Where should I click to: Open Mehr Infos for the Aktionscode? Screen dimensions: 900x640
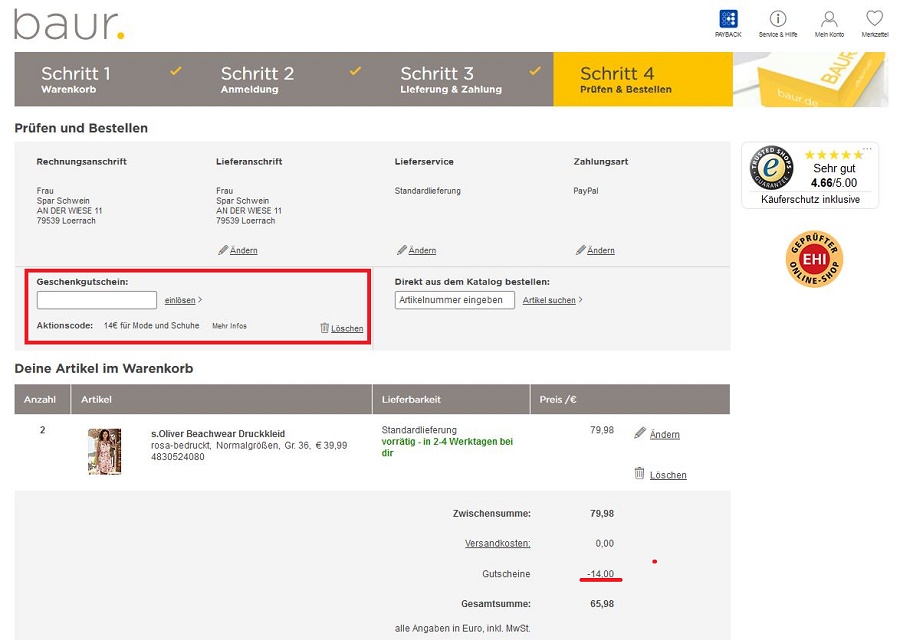click(230, 326)
